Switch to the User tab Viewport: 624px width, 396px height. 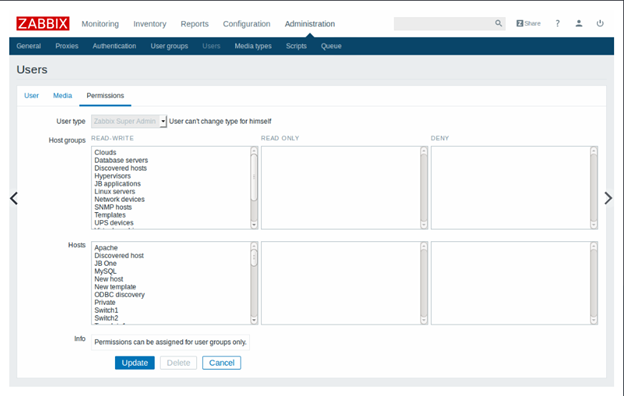tap(31, 96)
